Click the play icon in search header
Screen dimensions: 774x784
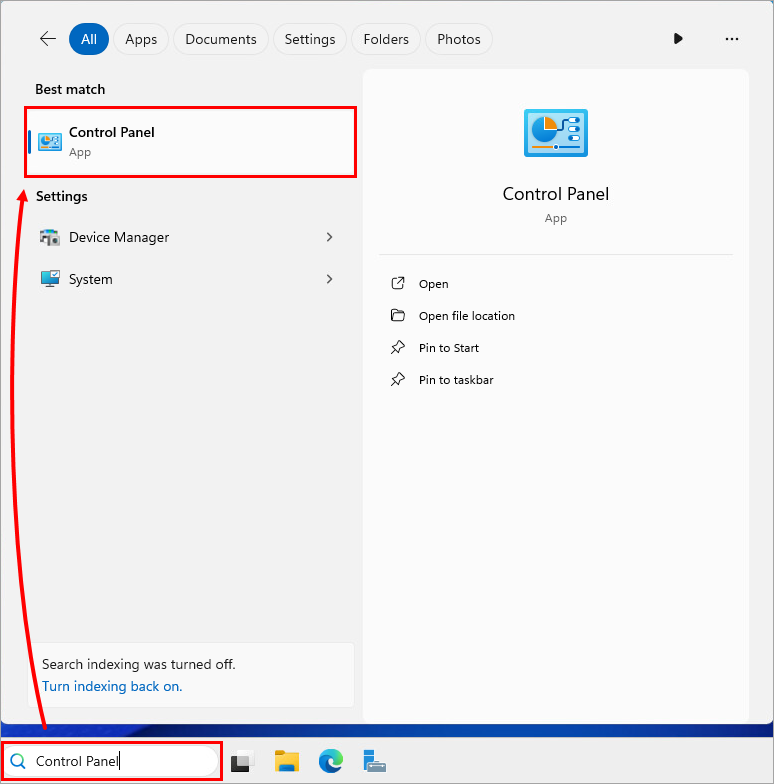(x=678, y=39)
